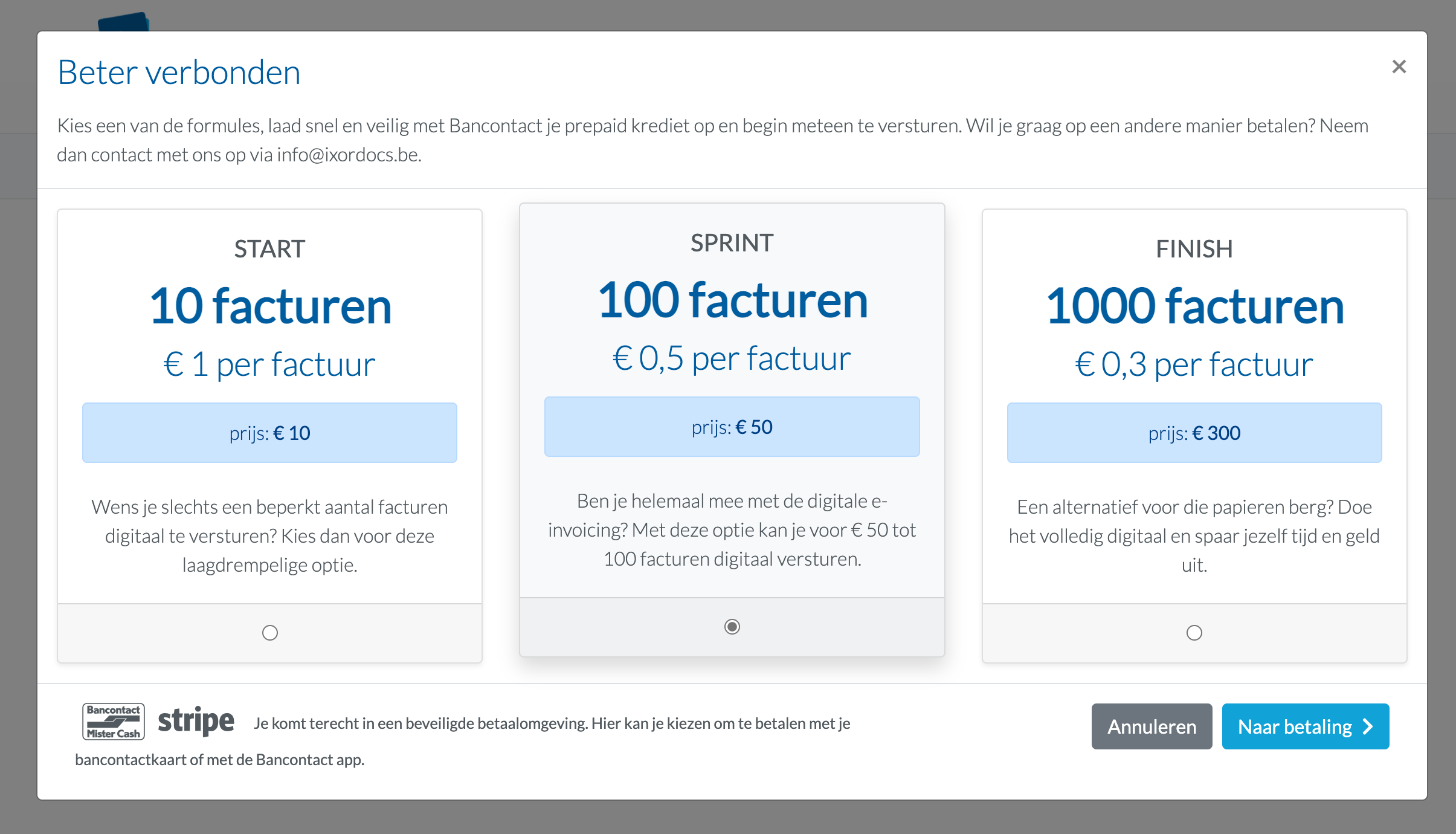Click the prijs € 50 box
This screenshot has height=834, width=1456.
pos(732,427)
